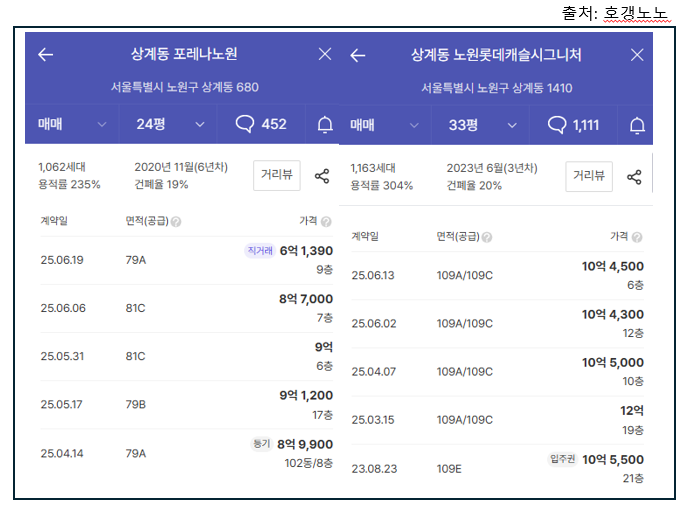Click address 서울특별시 노원구 상계동 680
This screenshot has width=691, height=508.
pyautogui.click(x=184, y=87)
